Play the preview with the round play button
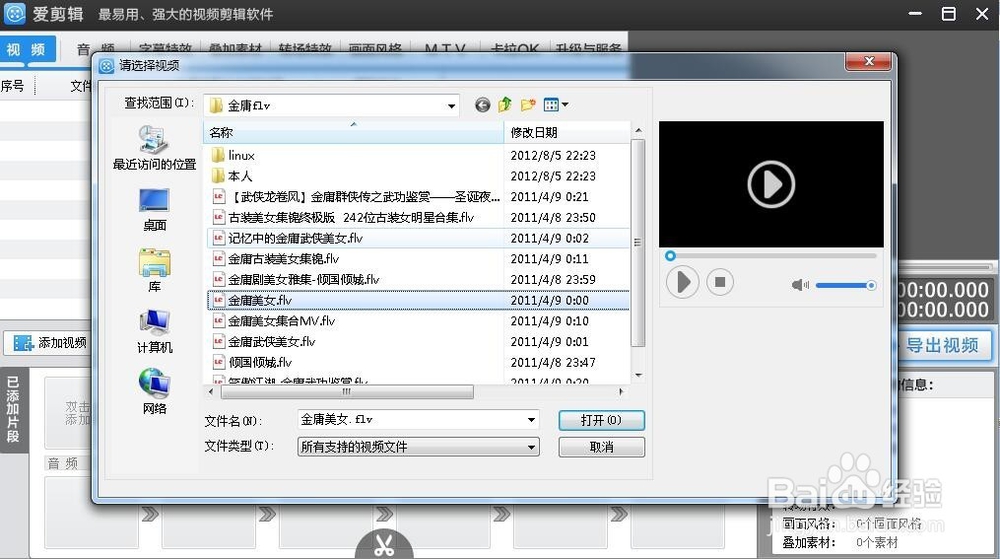The height and width of the screenshot is (559, 1000). 682,282
